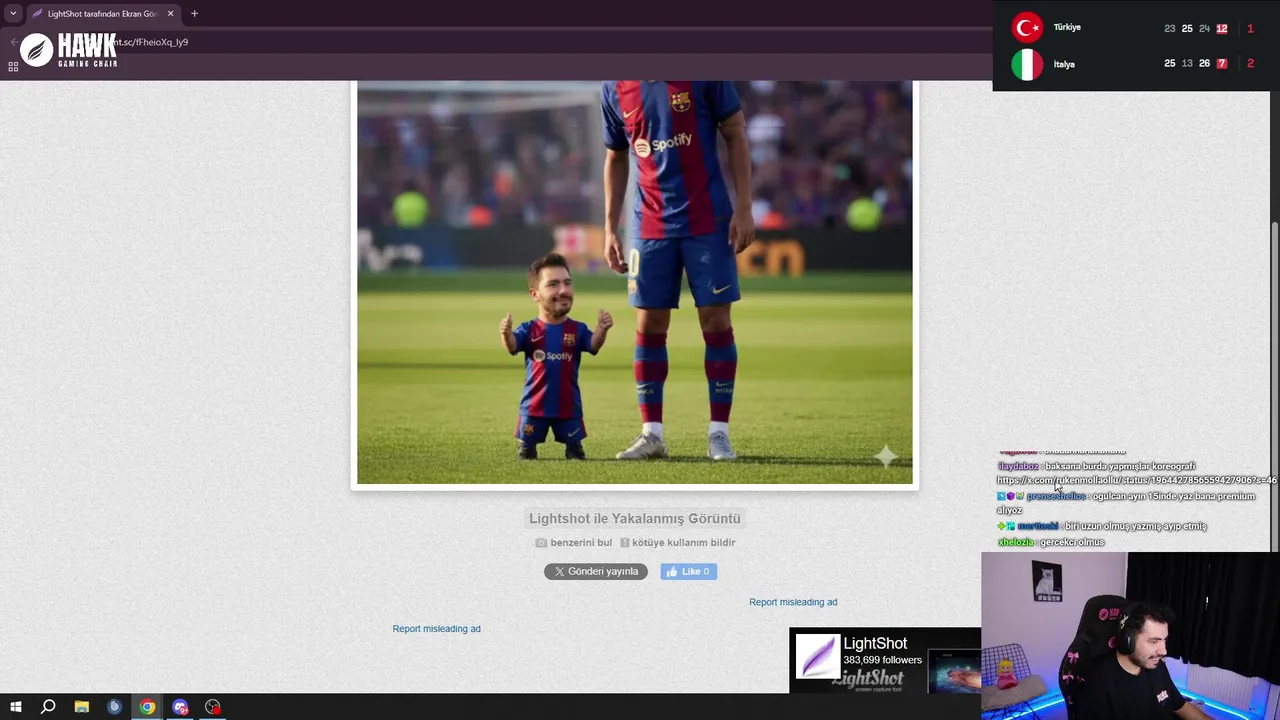Click kötüye kullanım bildir link
Viewport: 1280px width, 720px height.
tap(677, 543)
